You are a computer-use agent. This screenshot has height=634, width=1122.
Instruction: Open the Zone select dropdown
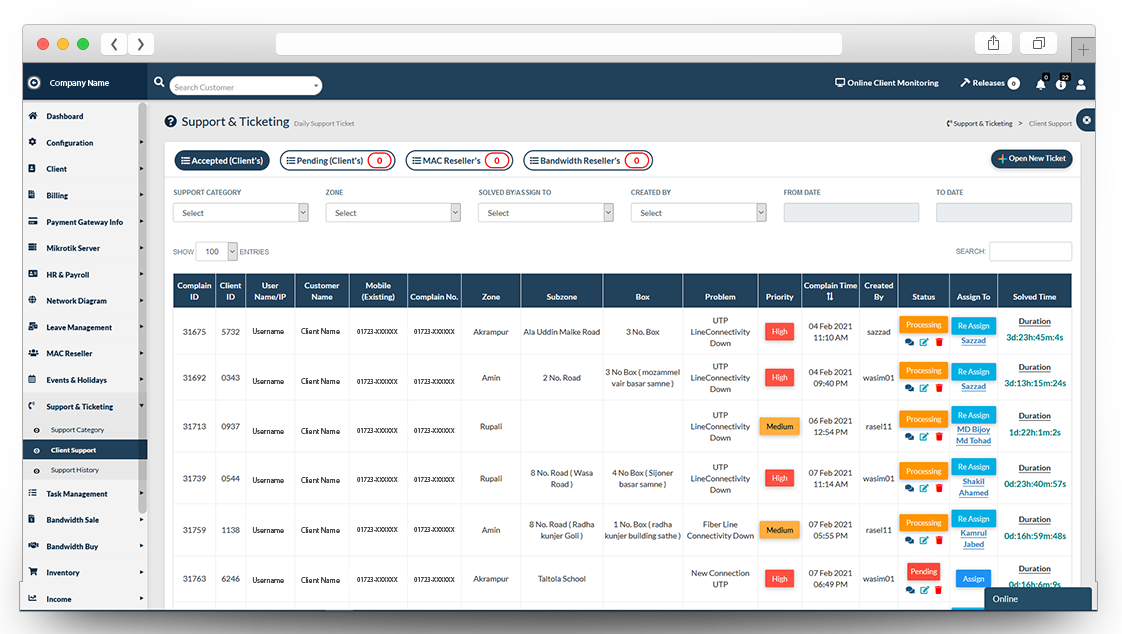[x=394, y=212]
